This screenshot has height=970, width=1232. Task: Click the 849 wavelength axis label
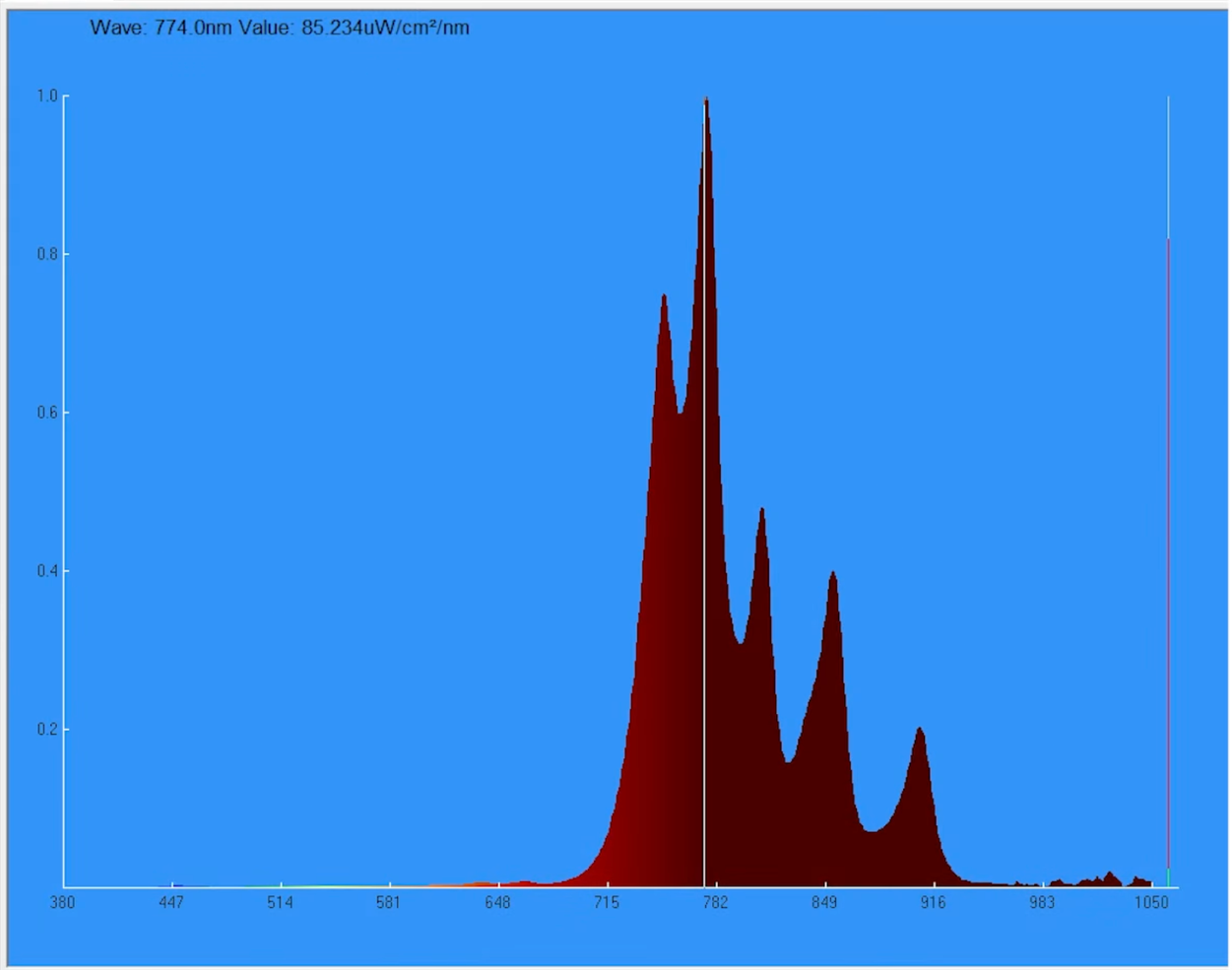point(824,902)
